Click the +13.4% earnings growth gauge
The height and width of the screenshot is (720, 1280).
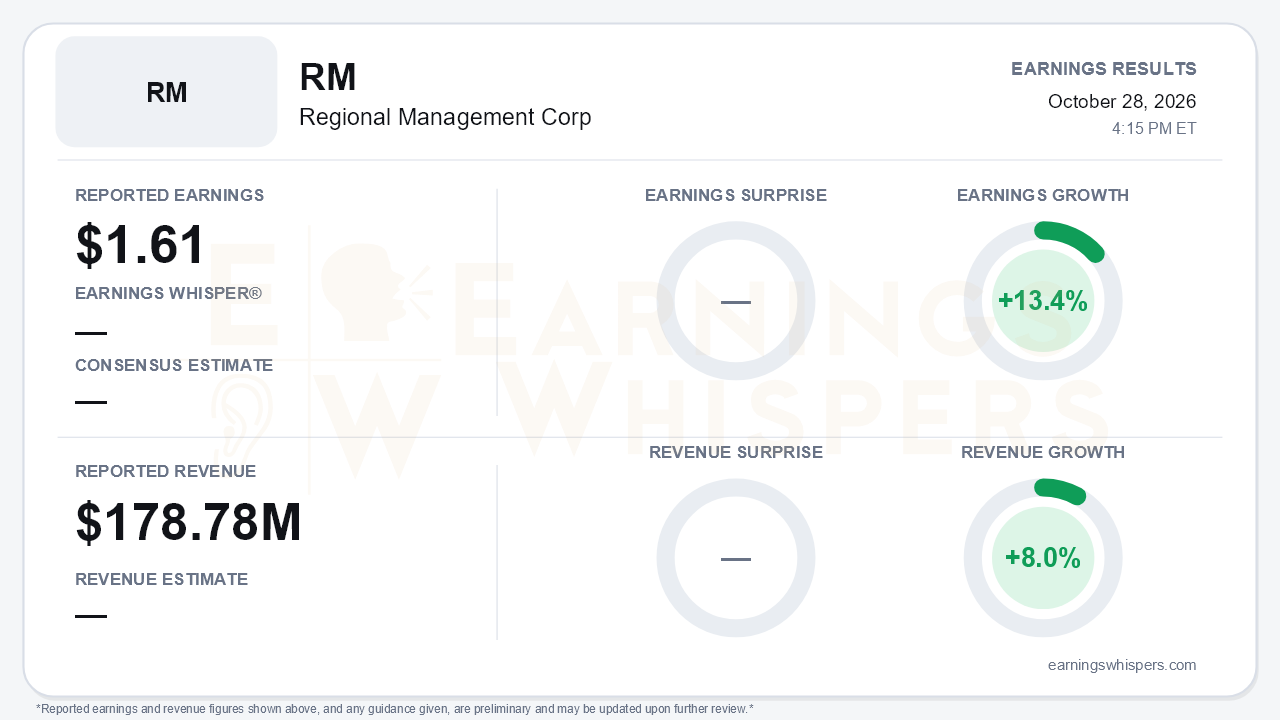pyautogui.click(x=1043, y=301)
